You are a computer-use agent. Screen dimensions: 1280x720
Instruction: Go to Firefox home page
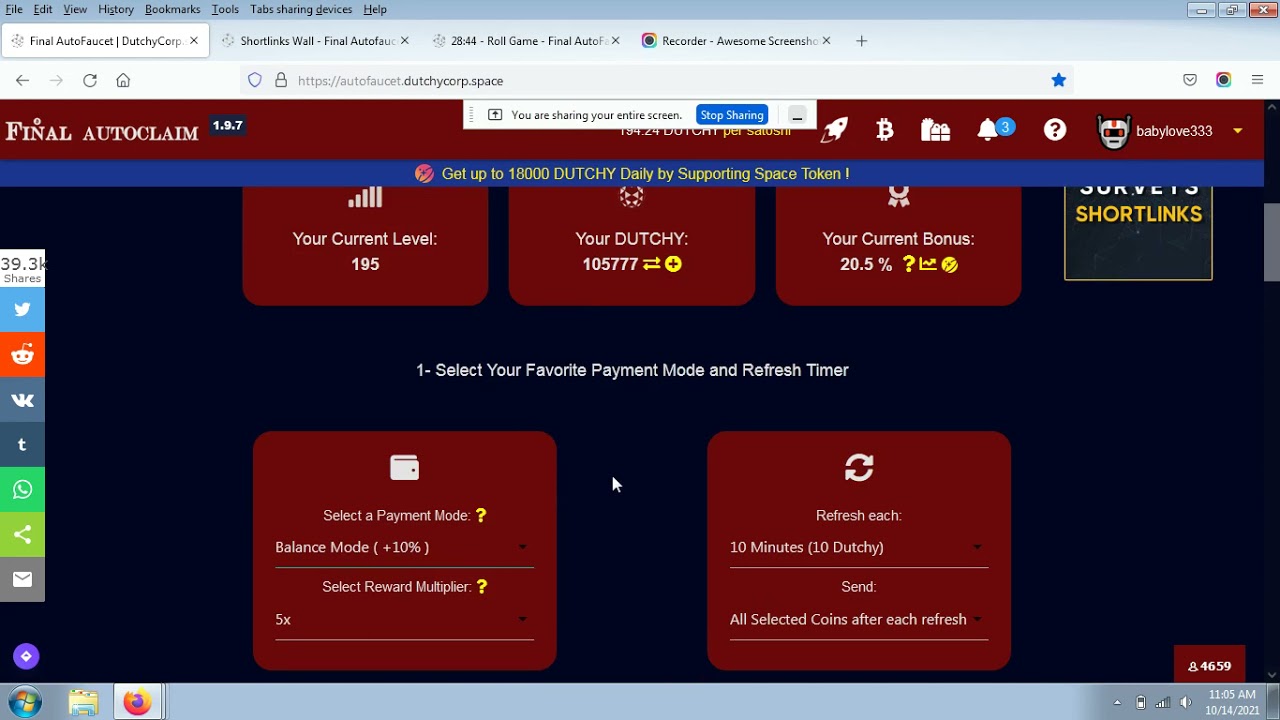coord(123,80)
